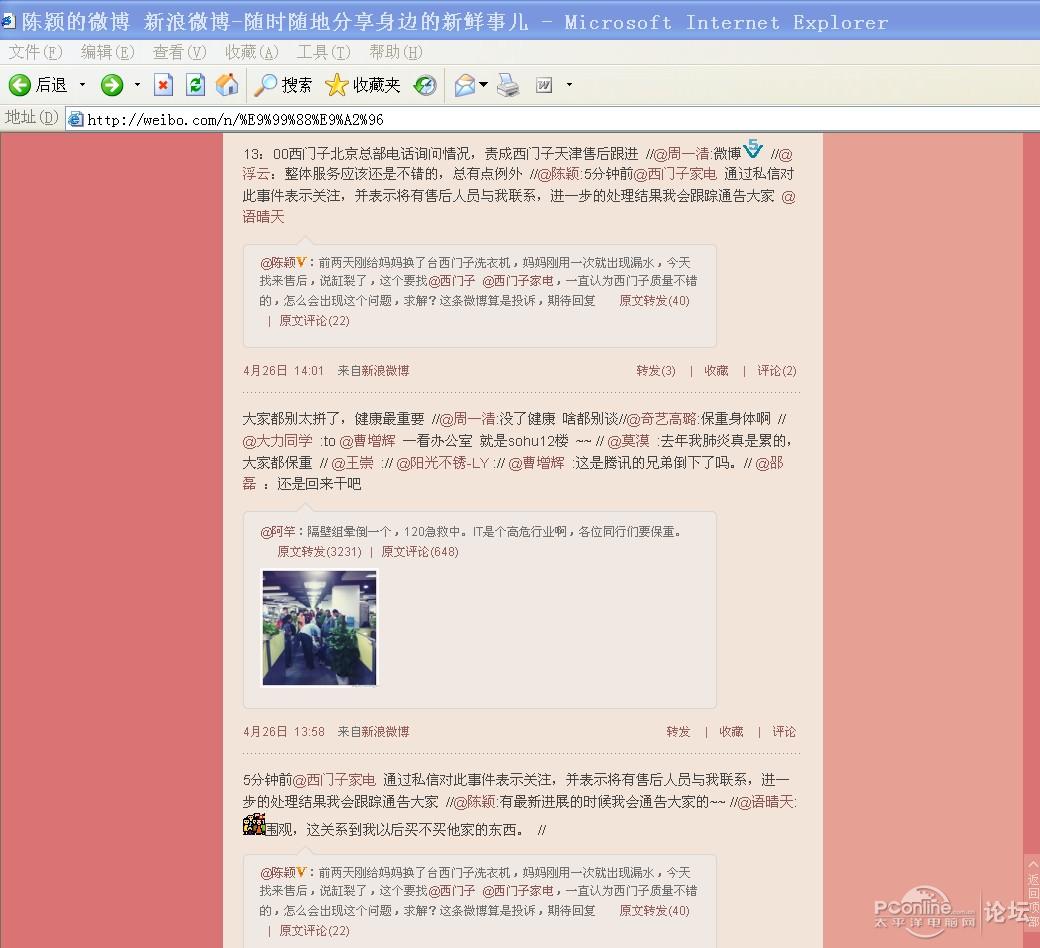Click 来自新浪微博 under the 13:58 post
This screenshot has height=948, width=1040.
[373, 732]
